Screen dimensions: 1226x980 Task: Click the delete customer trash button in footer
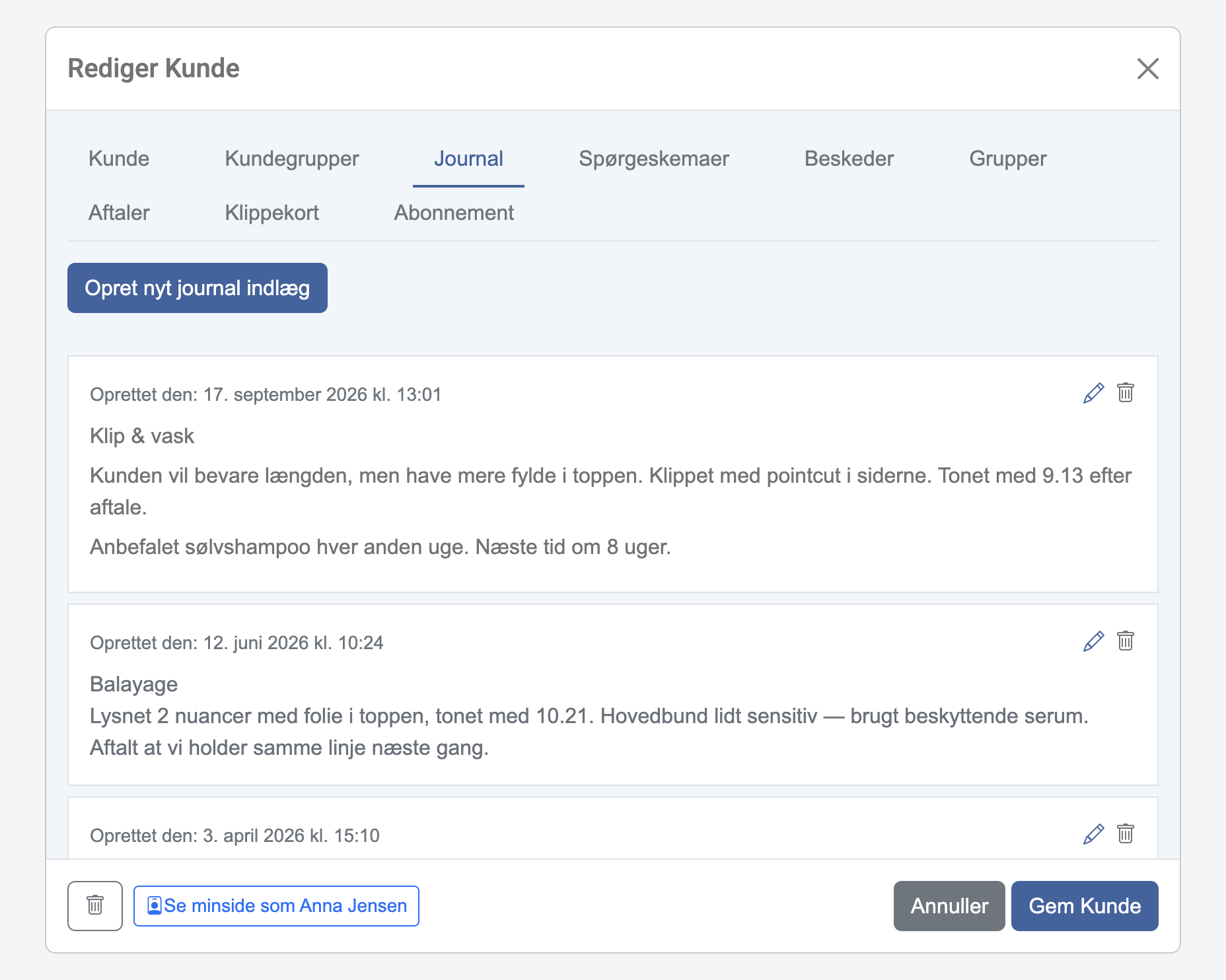95,905
